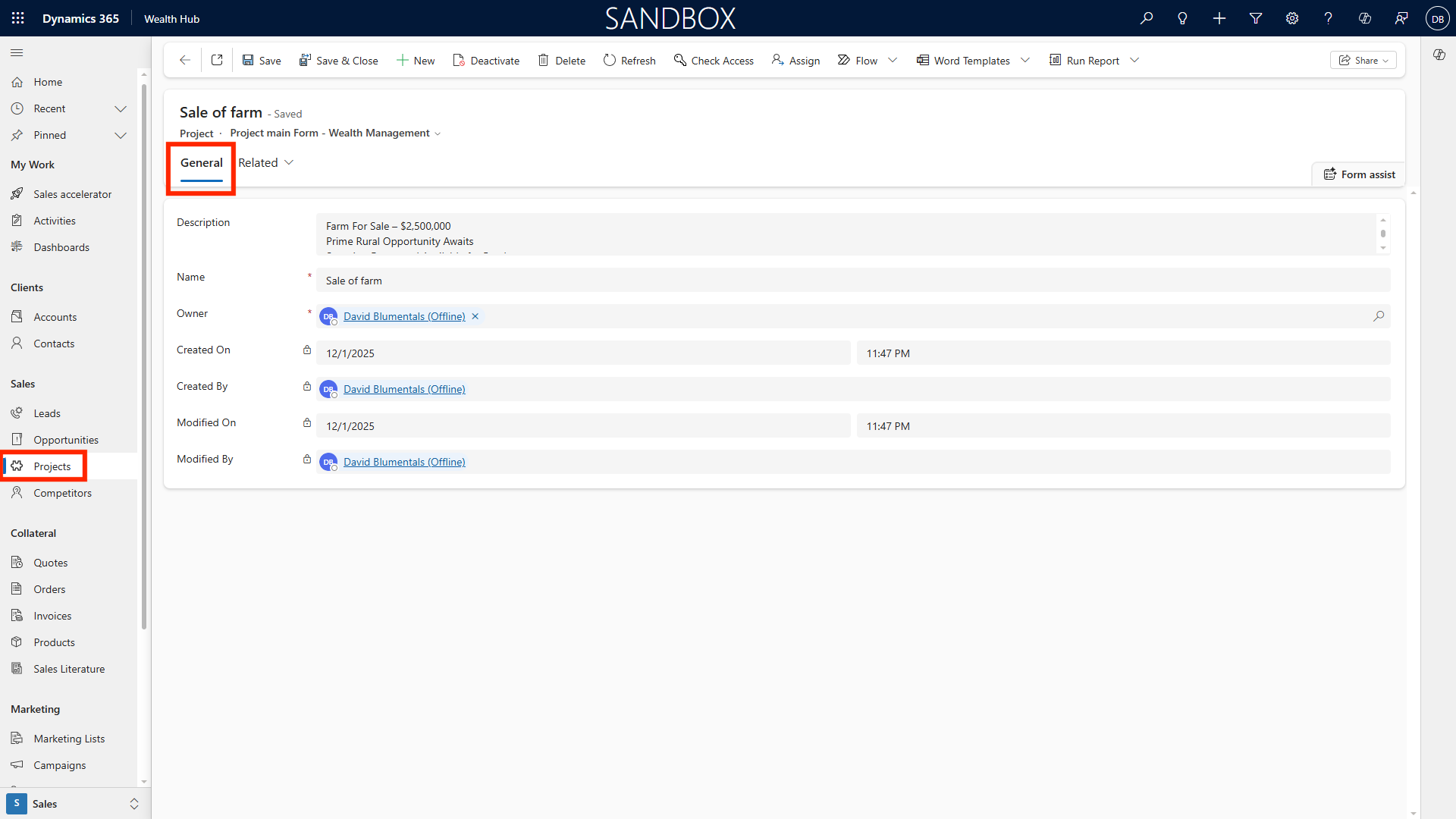1456x819 pixels.
Task: Expand the Word Templates dropdown arrow
Action: coord(1025,60)
